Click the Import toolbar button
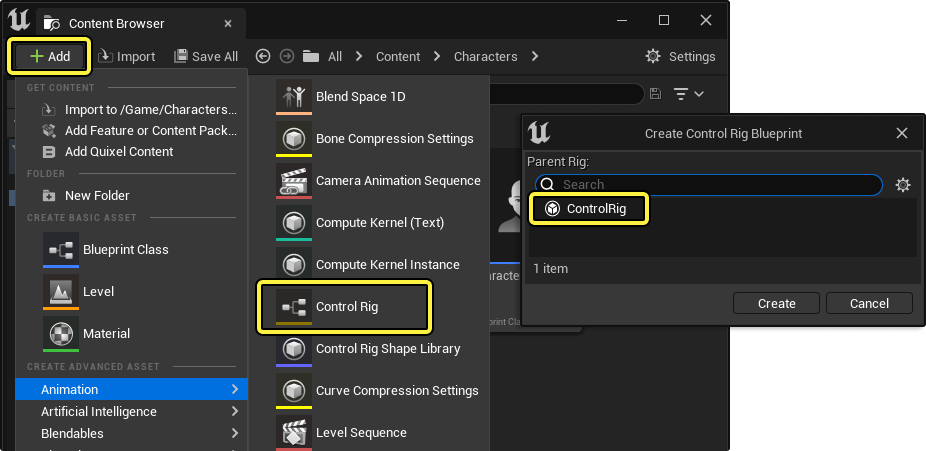The image size is (926, 451). tap(126, 57)
